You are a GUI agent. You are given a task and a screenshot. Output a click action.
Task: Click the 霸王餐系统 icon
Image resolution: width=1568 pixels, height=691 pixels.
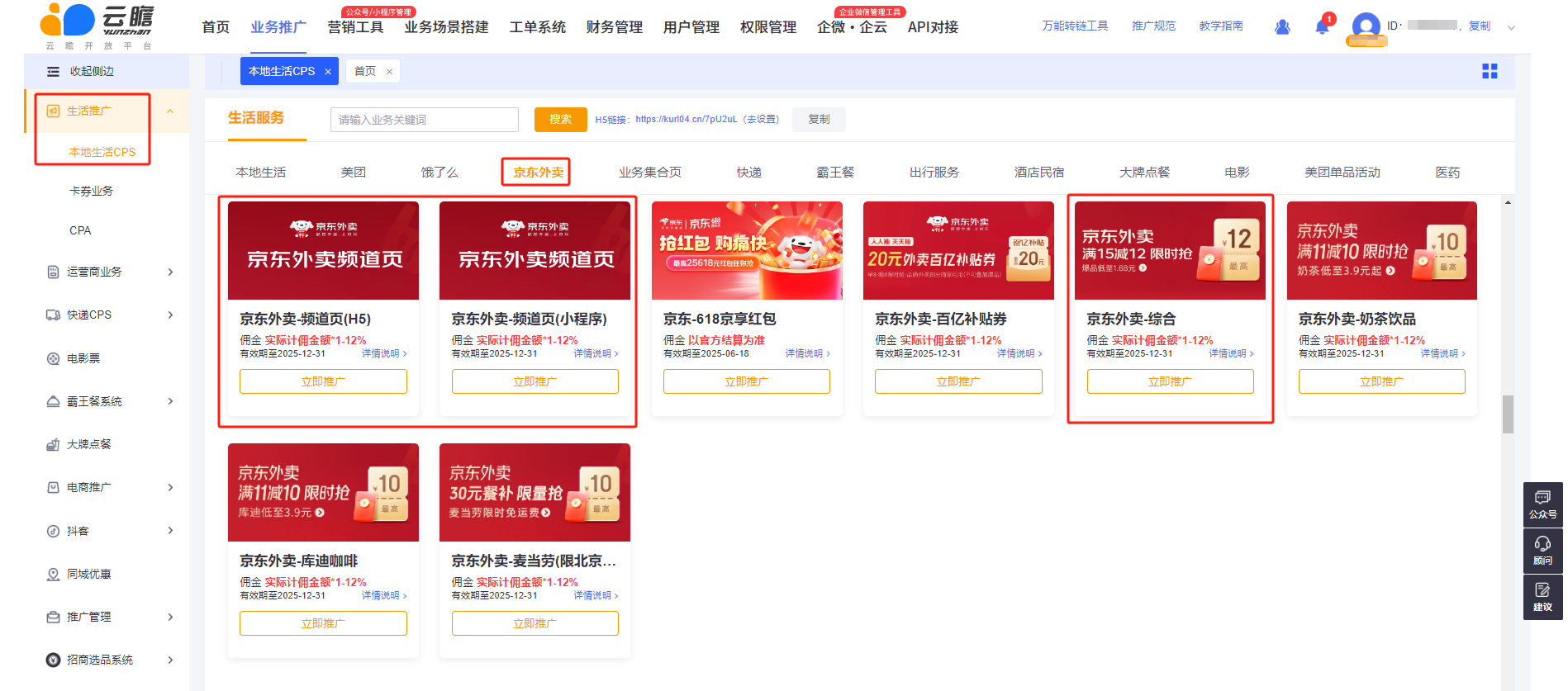click(53, 401)
